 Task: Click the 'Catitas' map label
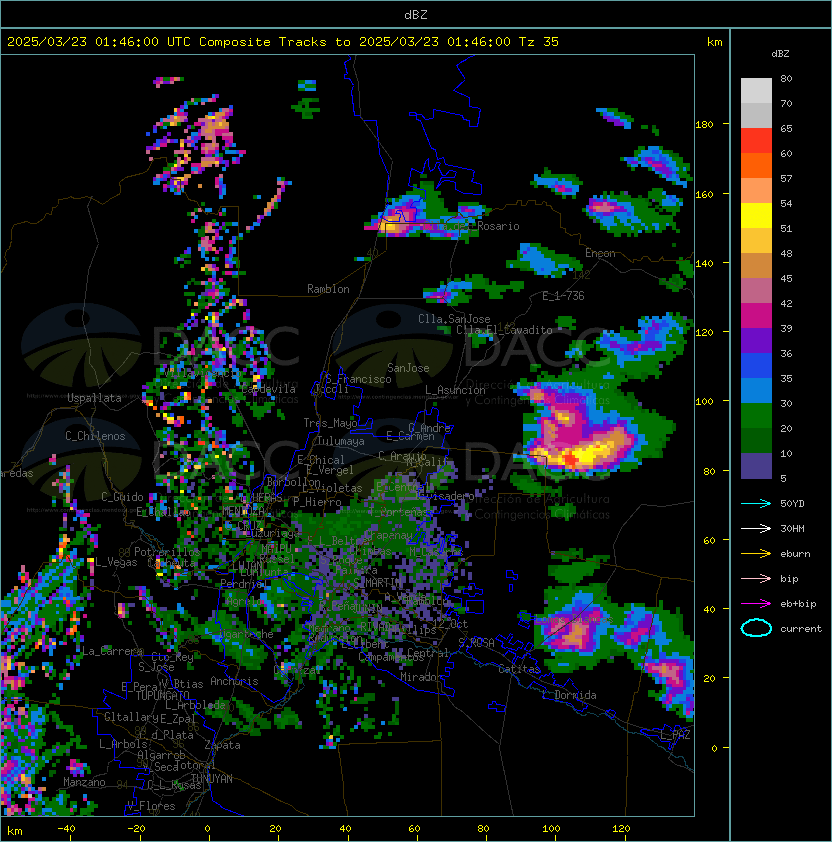click(x=519, y=670)
